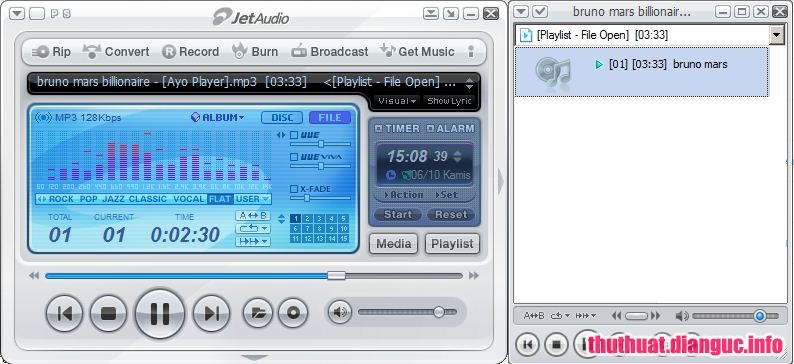Open the repeat mode dropdown in main display
Image resolution: width=794 pixels, height=364 pixels.
pyautogui.click(x=253, y=229)
